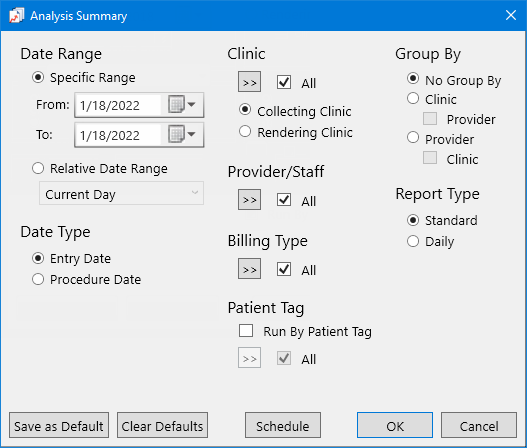The image size is (527, 448).
Task: Click Save as Default button
Action: coord(59,425)
